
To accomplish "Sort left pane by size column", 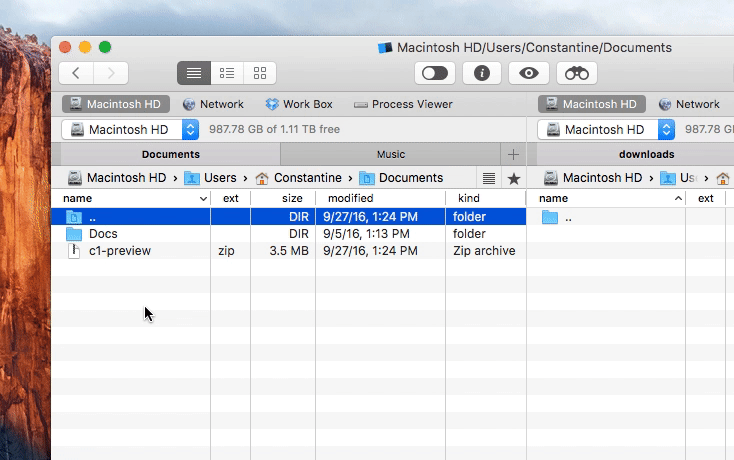I will [x=283, y=198].
